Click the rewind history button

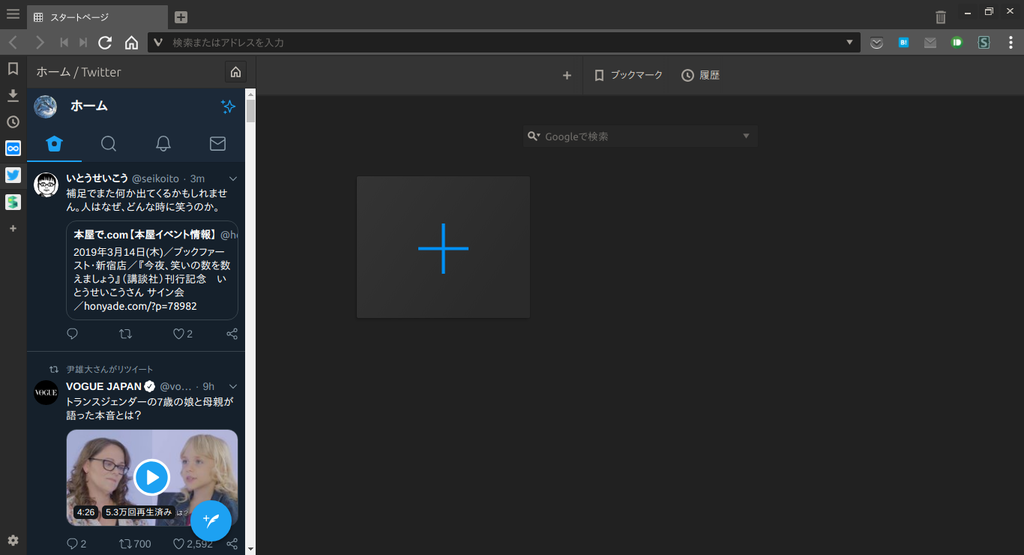[x=64, y=42]
